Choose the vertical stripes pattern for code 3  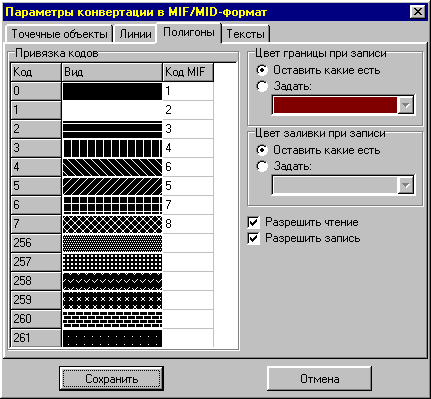click(112, 148)
